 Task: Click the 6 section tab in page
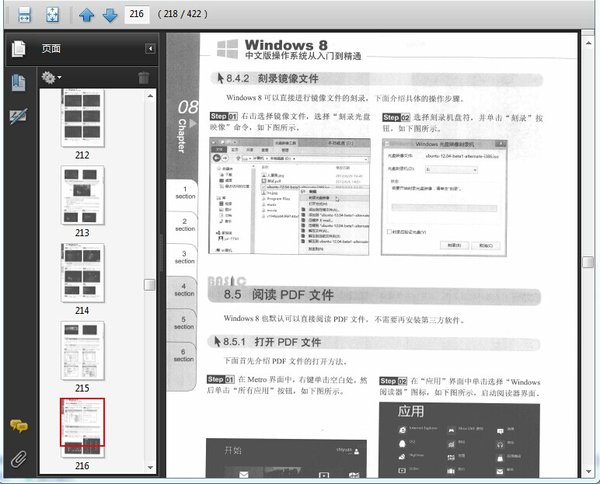coord(182,357)
